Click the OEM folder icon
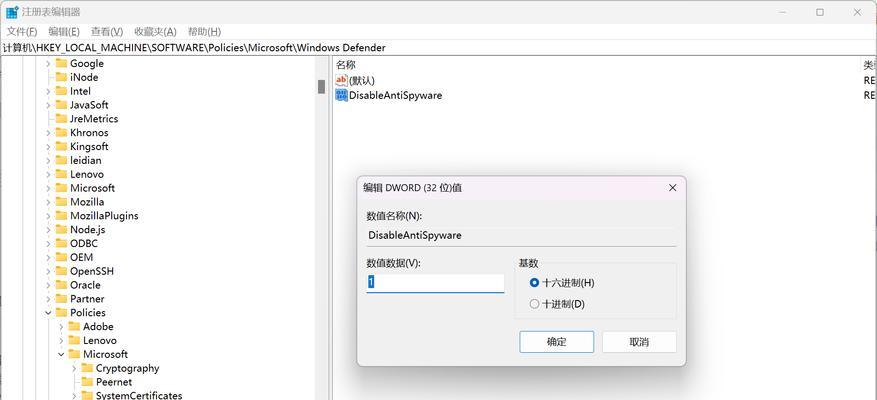Image resolution: width=877 pixels, height=400 pixels. [x=61, y=257]
